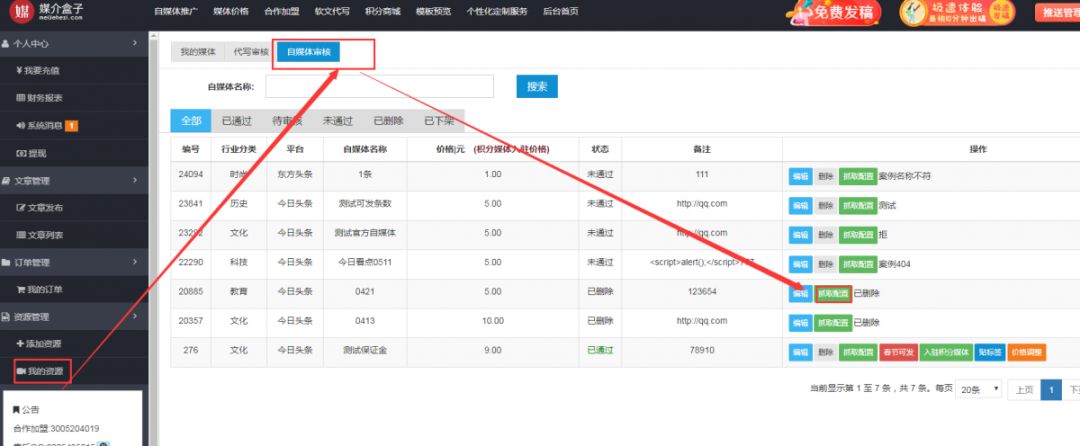
Task: Select the 未通过 status filter tab
Action: pos(338,120)
